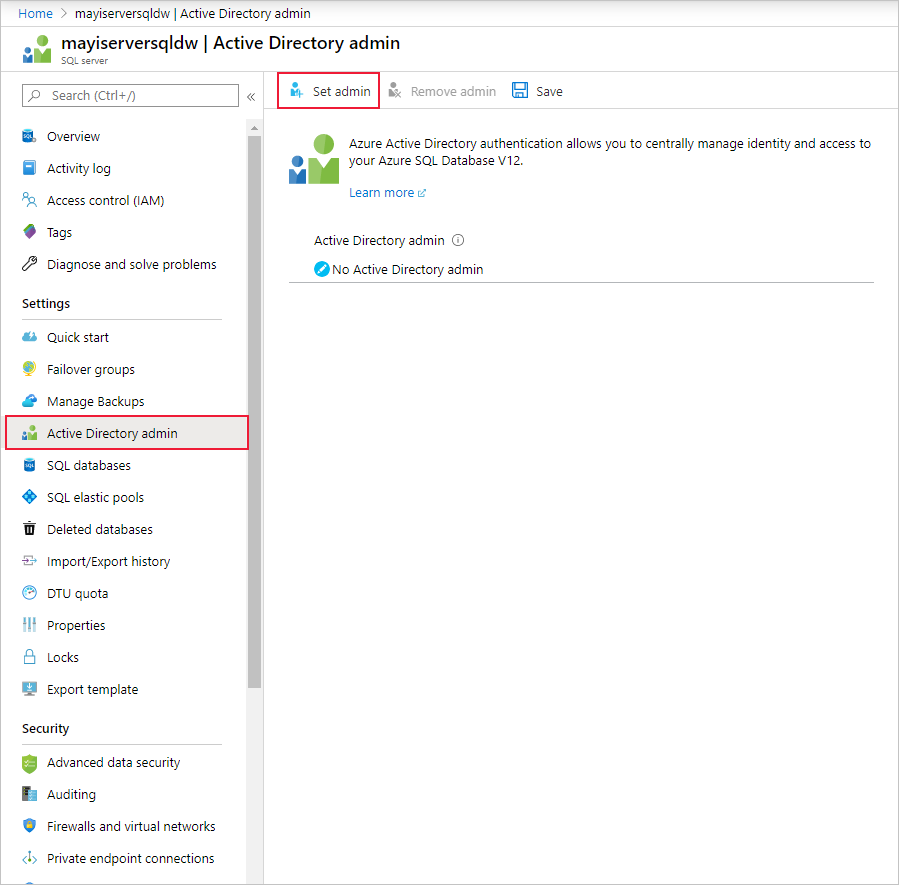899x885 pixels.
Task: Click the Search (Ctrl+/) field
Action: [130, 95]
